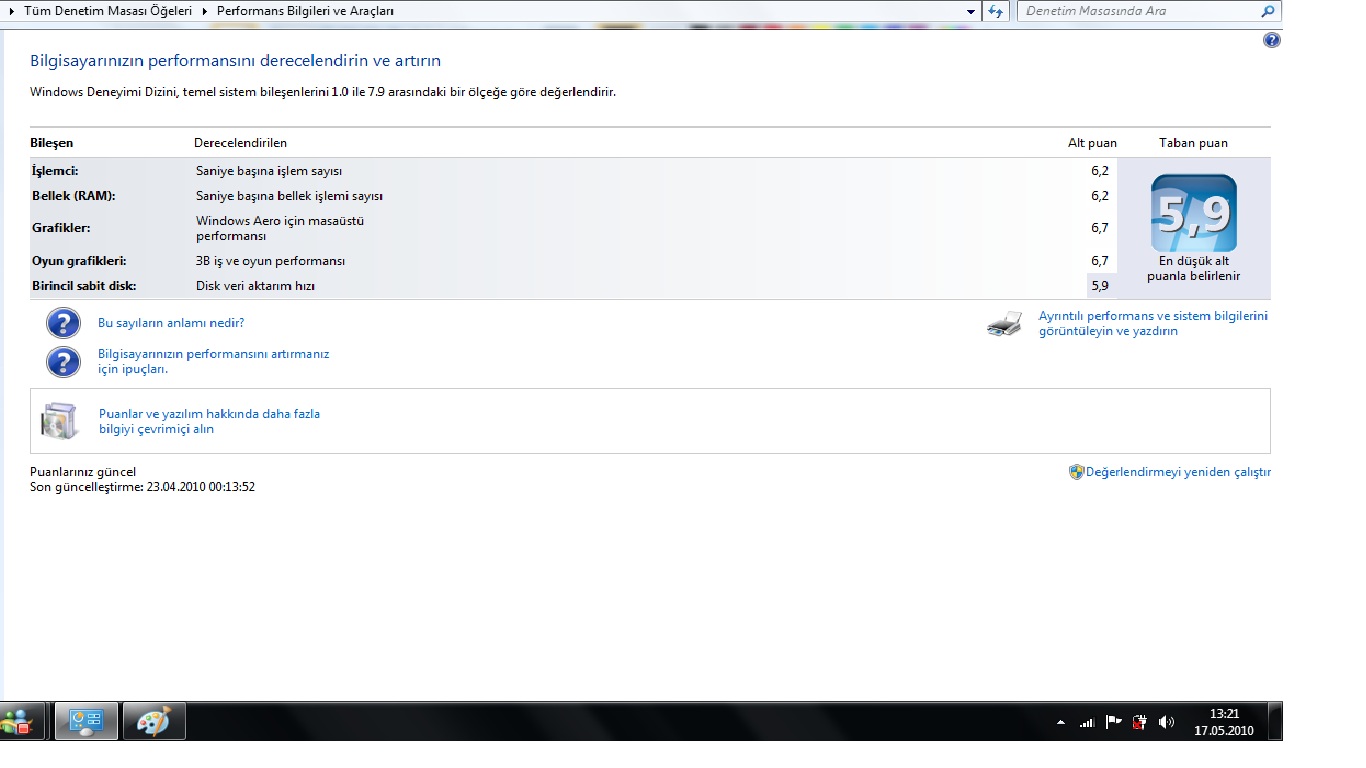Image resolution: width=1366 pixels, height=768 pixels.
Task: Click the 'Grafikler:' row label
Action: [61, 228]
